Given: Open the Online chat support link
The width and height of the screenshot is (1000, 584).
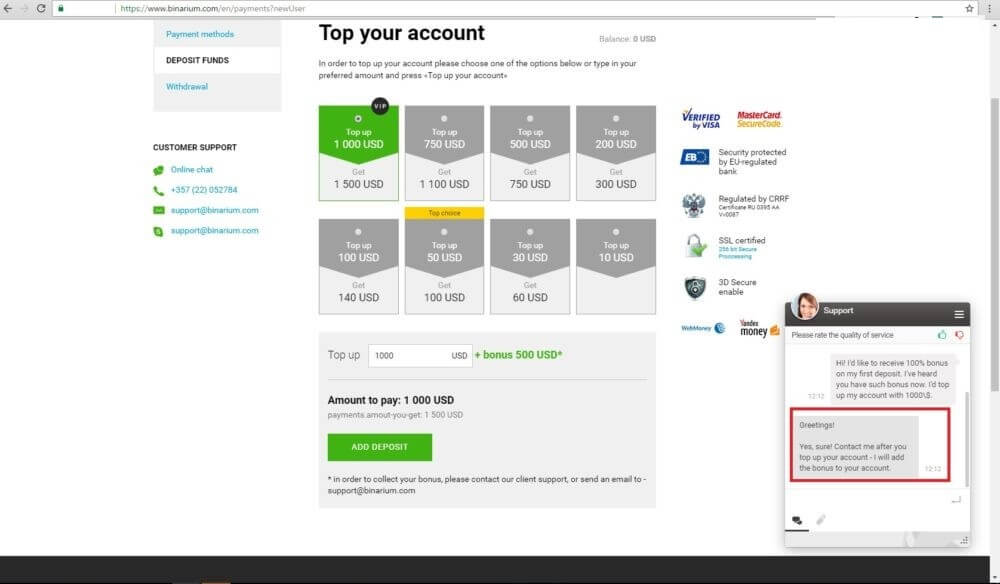Looking at the screenshot, I should click(191, 170).
